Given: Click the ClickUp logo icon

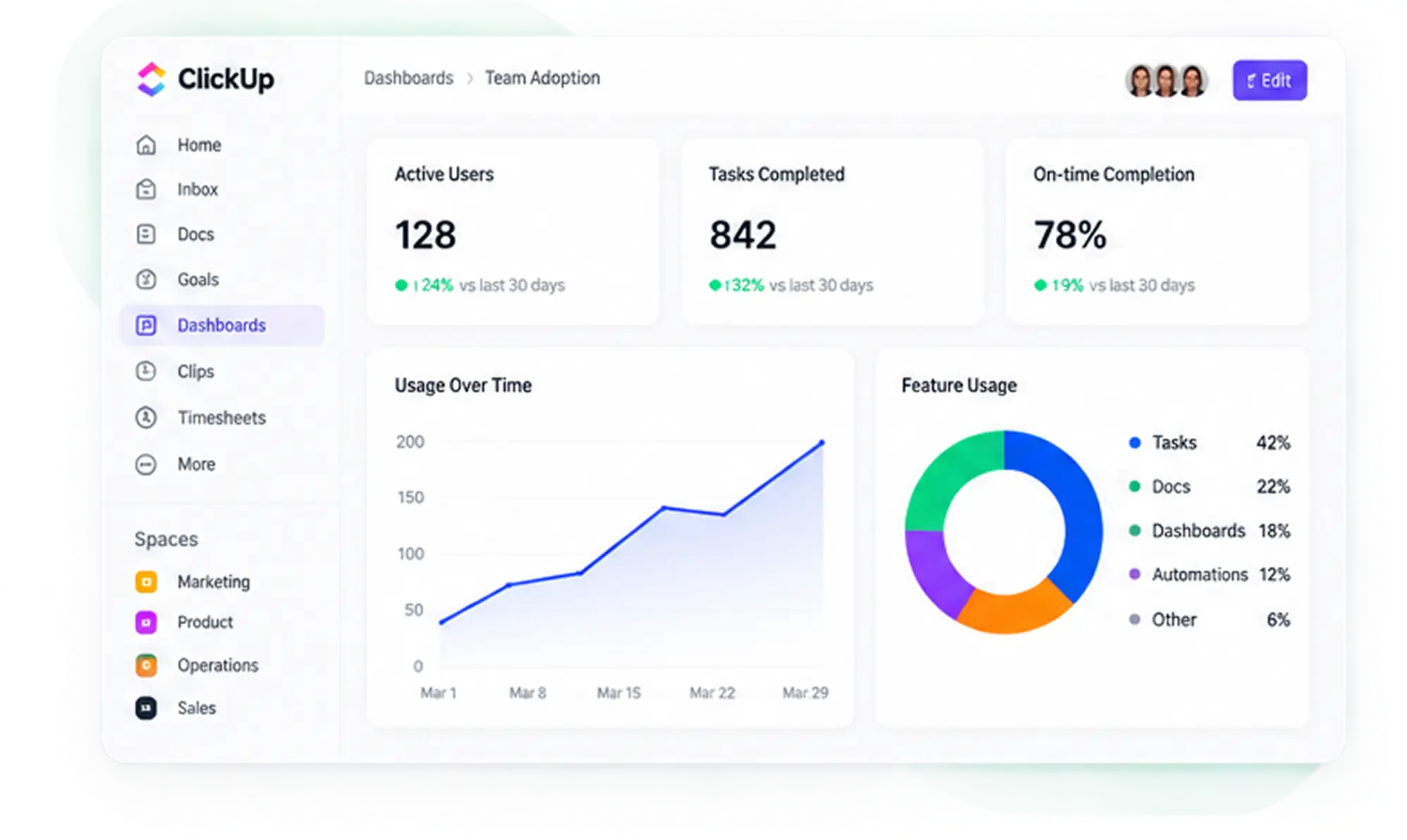Looking at the screenshot, I should (151, 79).
